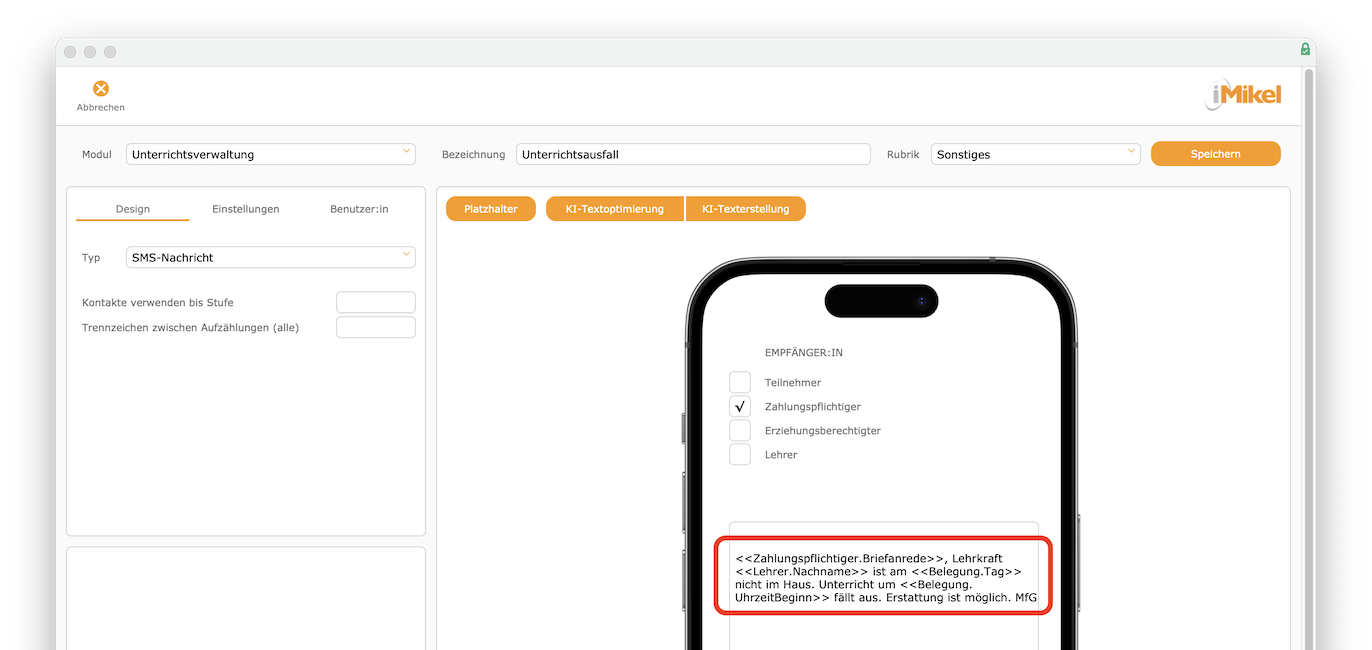Viewport: 1372px width, 650px height.
Task: Open the Benutzer:in tab
Action: [359, 209]
